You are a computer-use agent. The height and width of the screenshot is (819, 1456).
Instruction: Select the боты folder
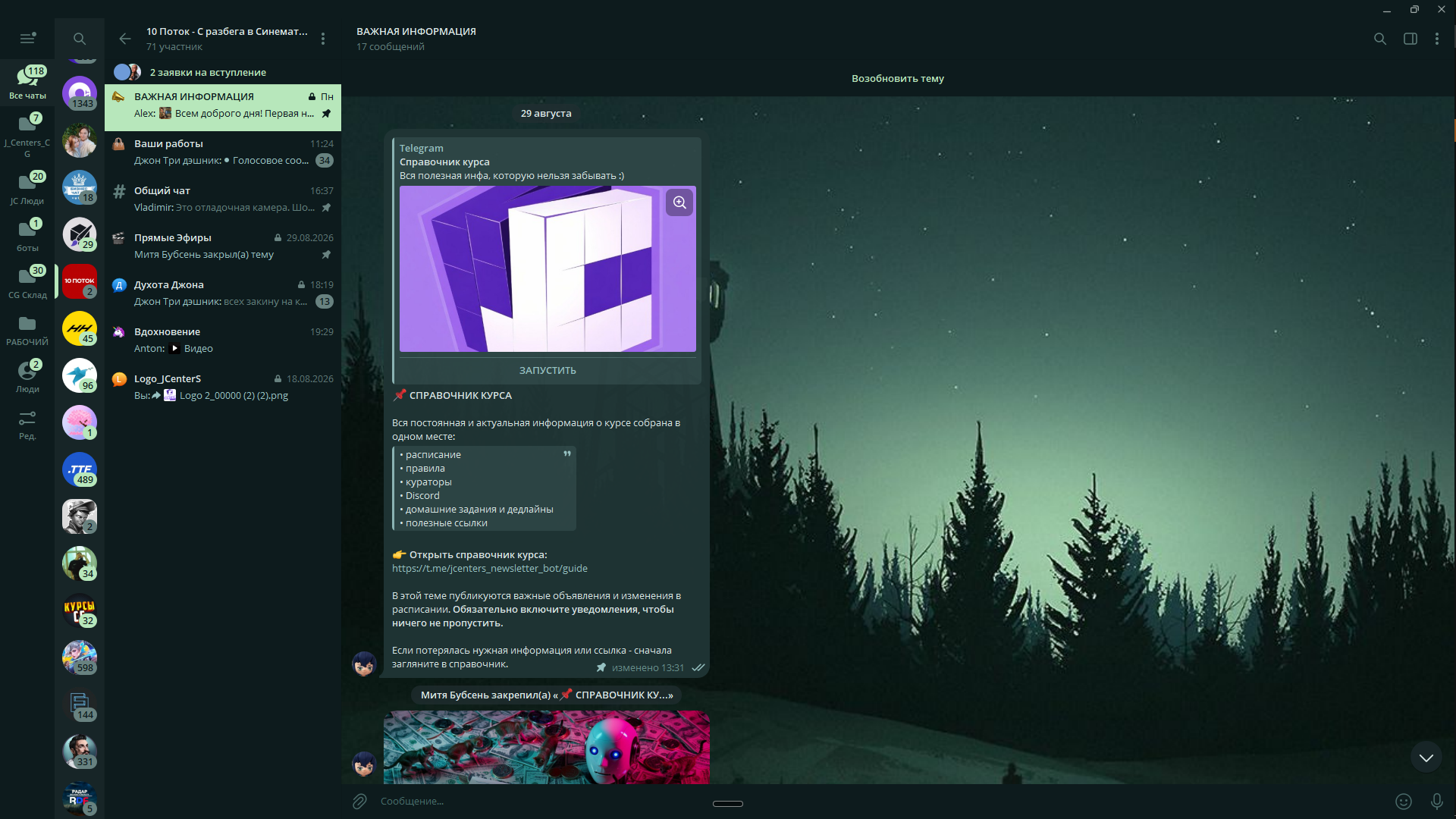point(27,234)
